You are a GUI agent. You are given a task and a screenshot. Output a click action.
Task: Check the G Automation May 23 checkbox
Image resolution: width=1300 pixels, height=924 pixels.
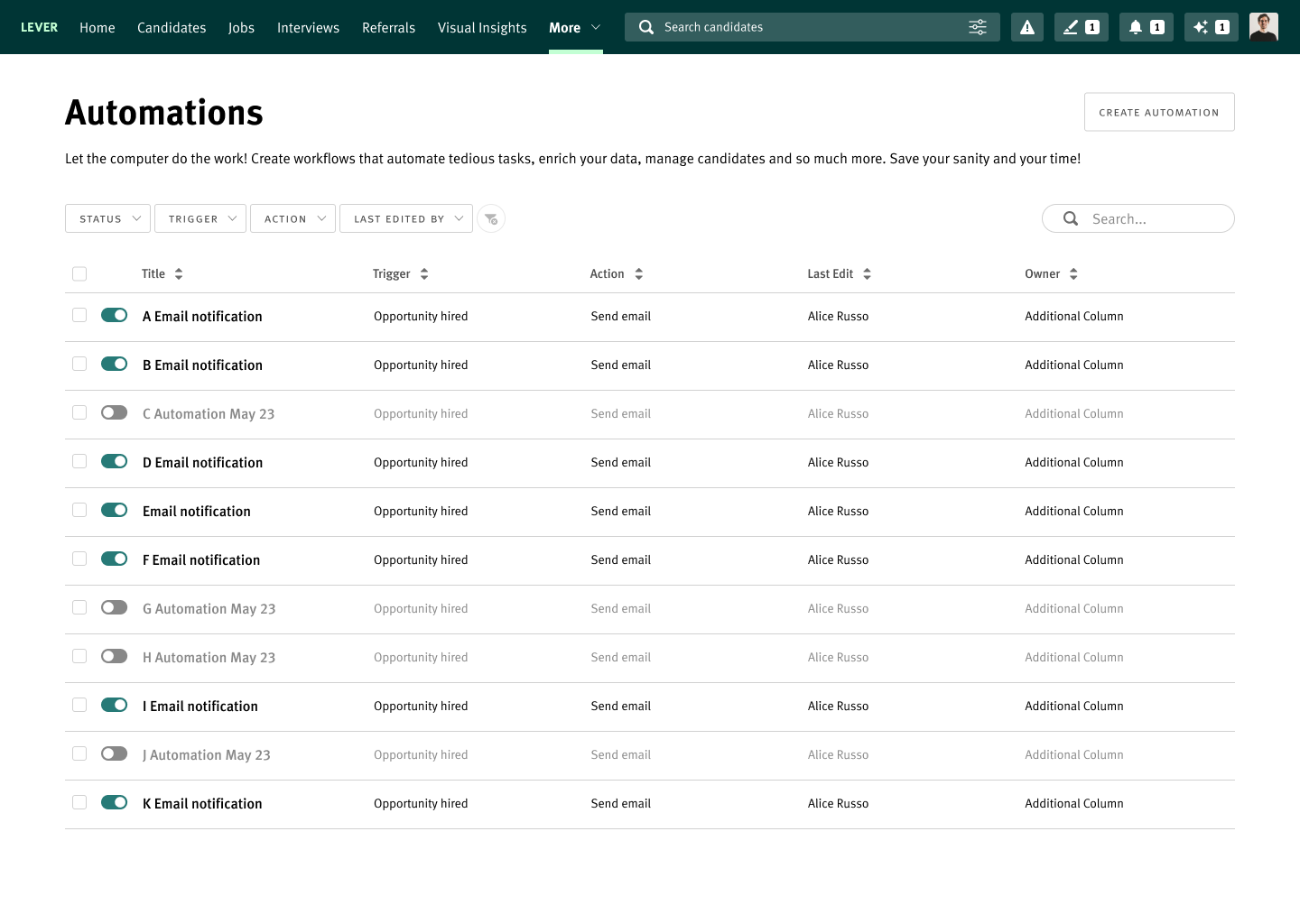79,607
